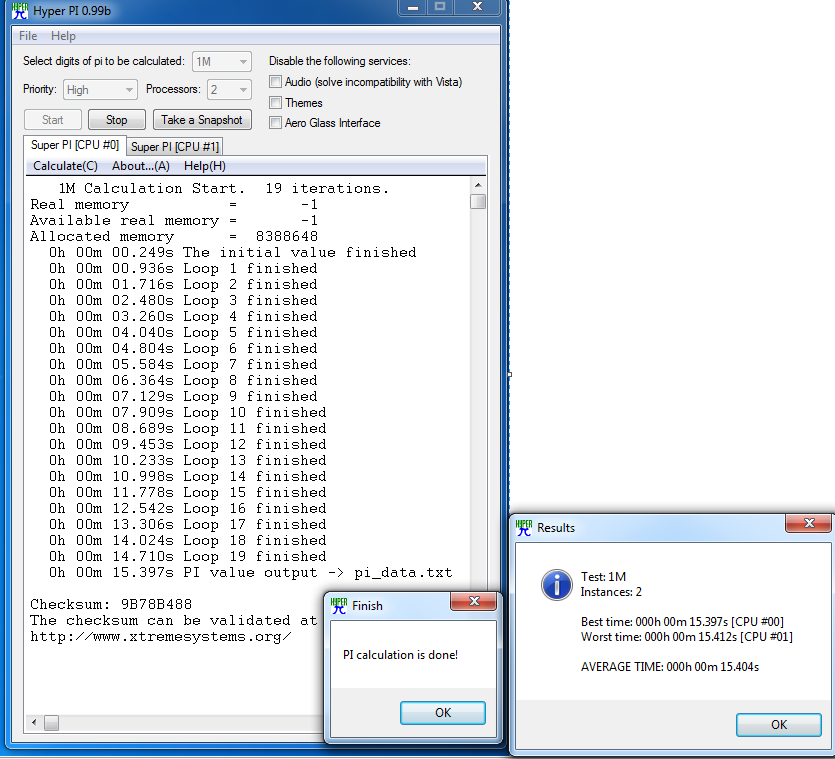Image resolution: width=835 pixels, height=759 pixels.
Task: Enable the Audio service disable checkbox
Action: (x=275, y=81)
